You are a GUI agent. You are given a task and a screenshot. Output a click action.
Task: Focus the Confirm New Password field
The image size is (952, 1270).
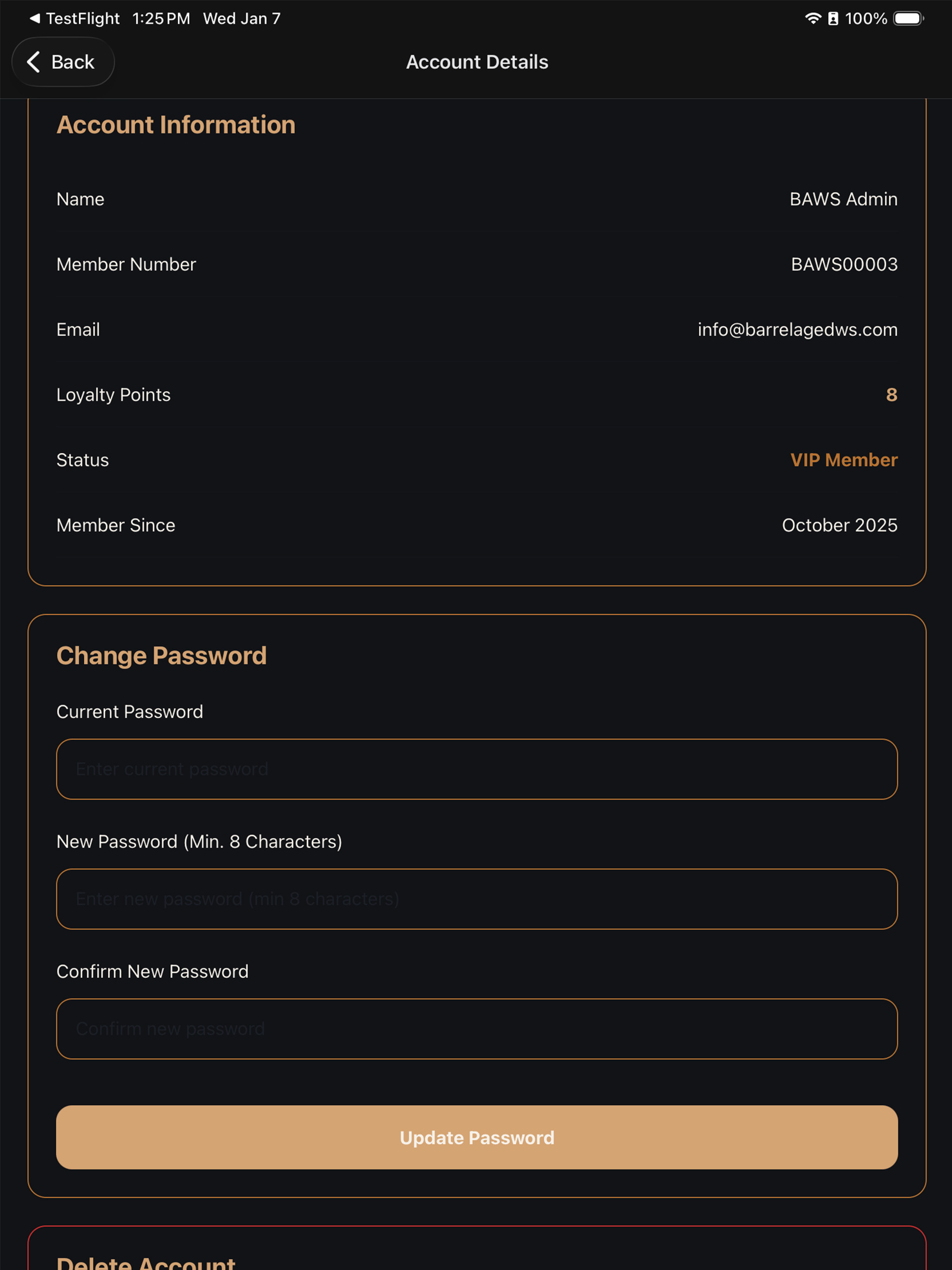(476, 1028)
